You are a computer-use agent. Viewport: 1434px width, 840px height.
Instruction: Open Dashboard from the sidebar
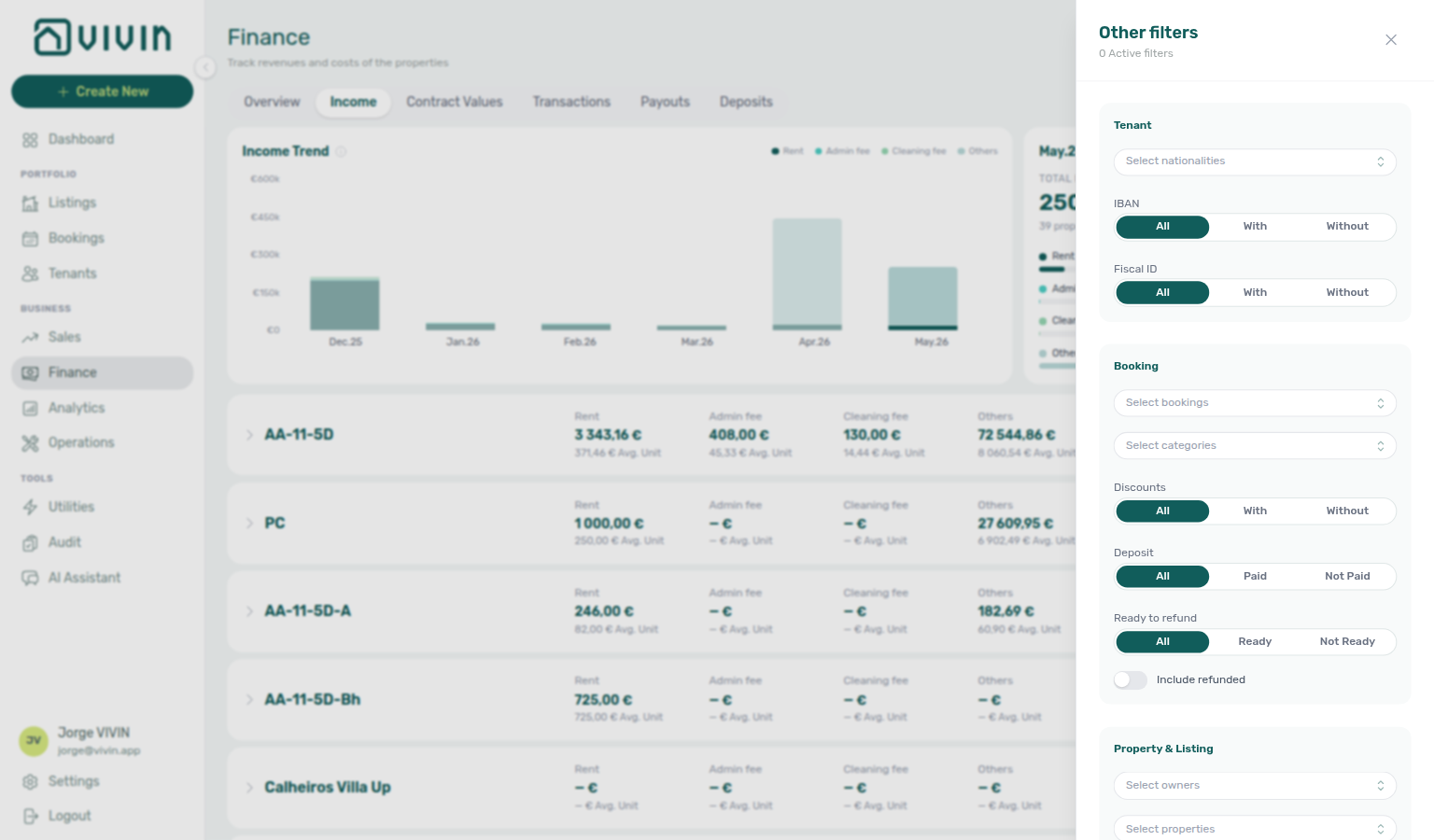pos(103,139)
